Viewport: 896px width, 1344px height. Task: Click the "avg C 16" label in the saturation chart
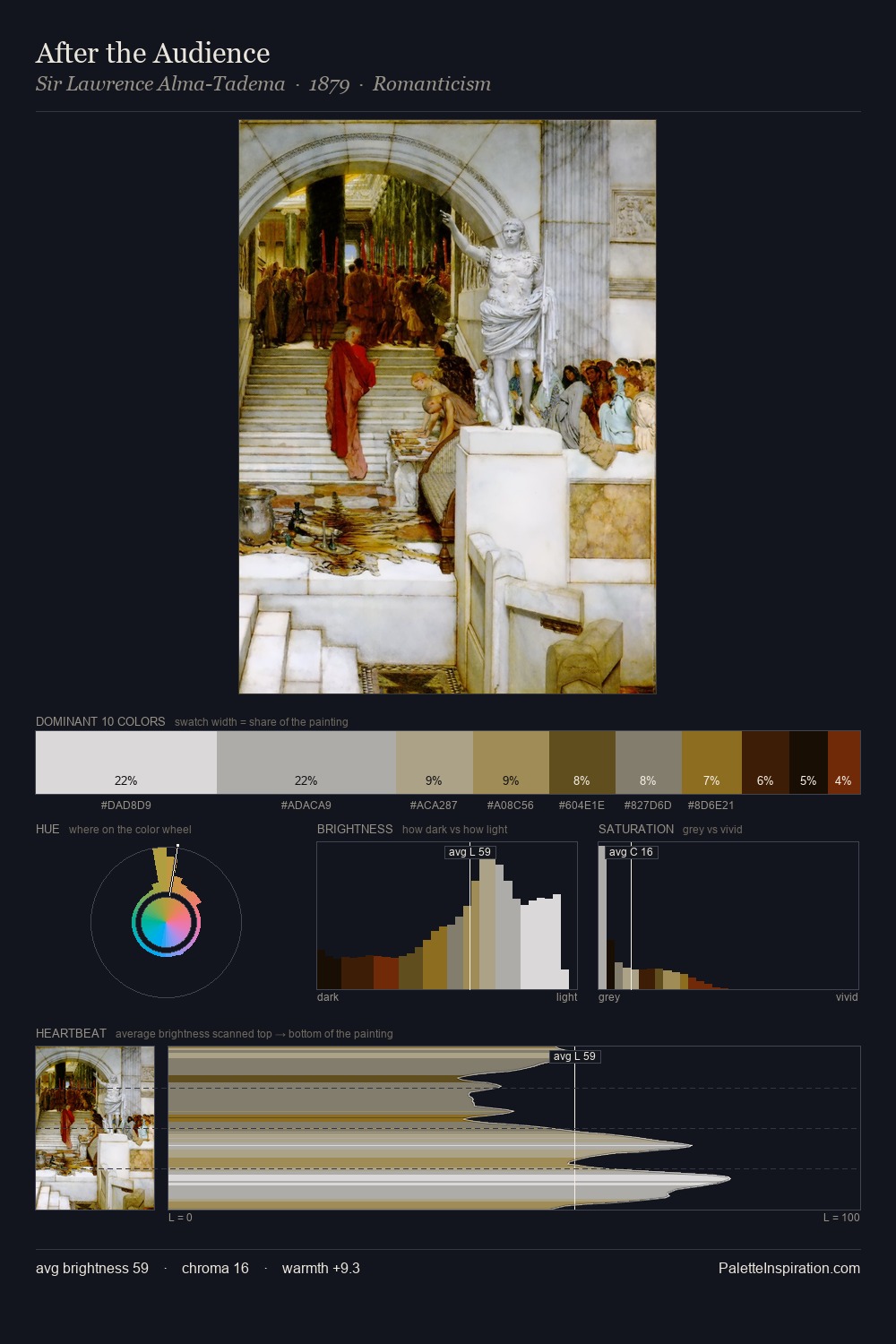tap(631, 852)
